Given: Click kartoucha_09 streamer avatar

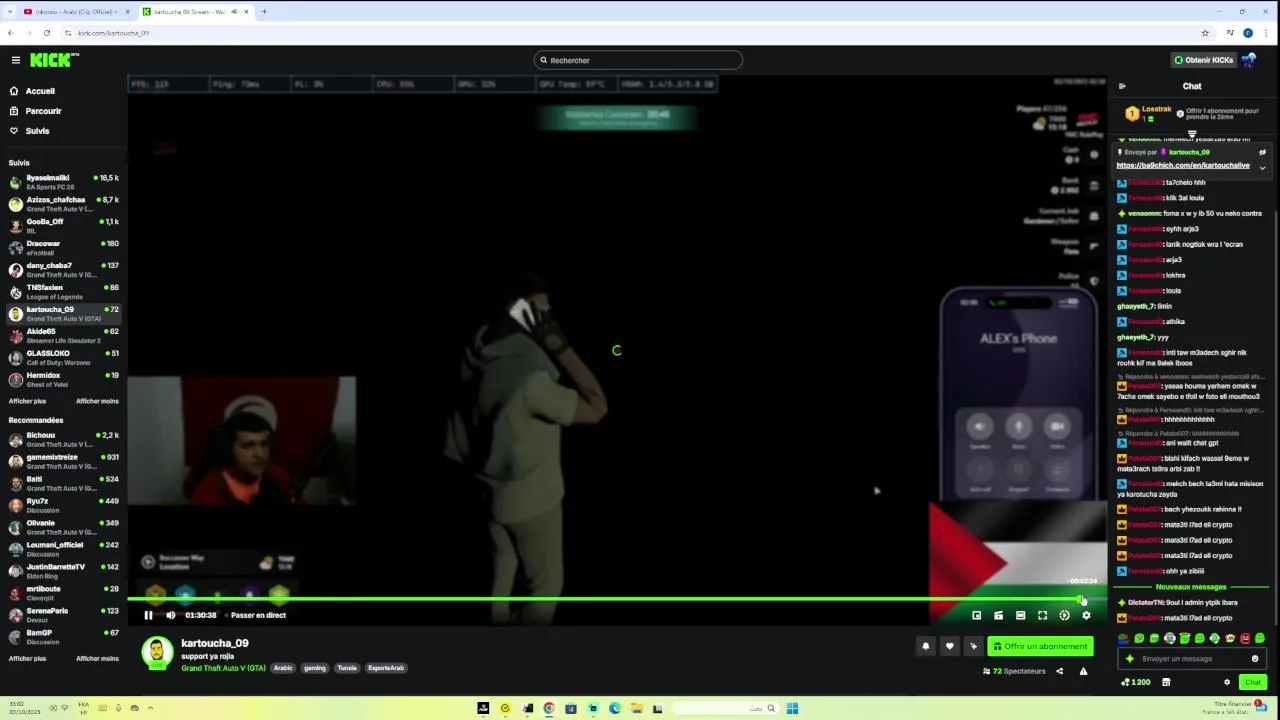Looking at the screenshot, I should 156,653.
